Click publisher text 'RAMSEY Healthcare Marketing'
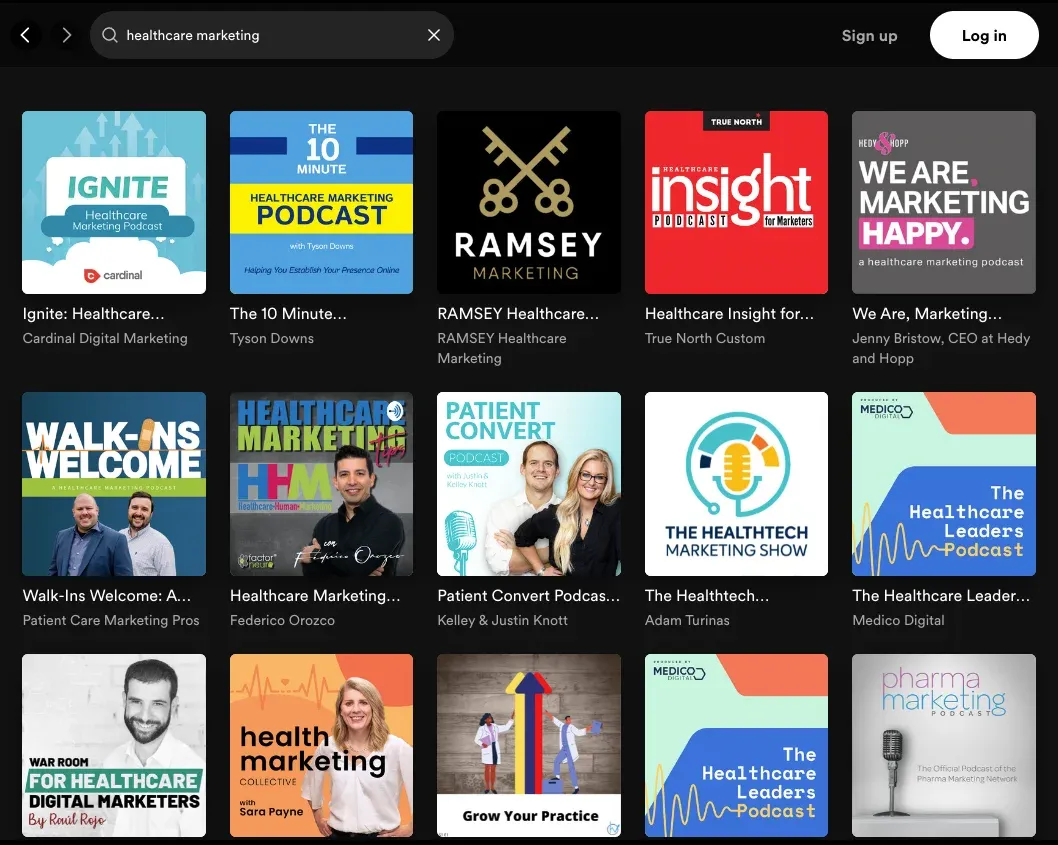 pyautogui.click(x=502, y=348)
